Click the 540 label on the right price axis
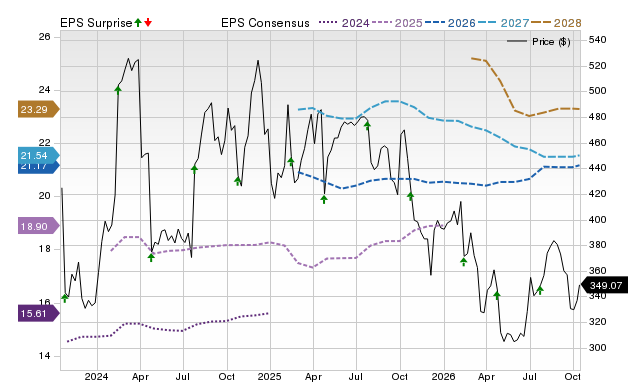 point(598,40)
